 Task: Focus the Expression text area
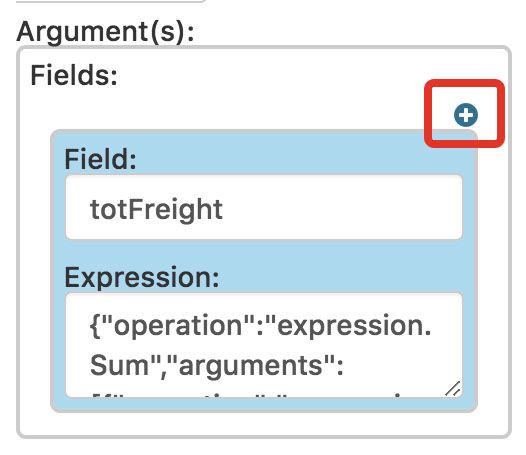coord(264,345)
